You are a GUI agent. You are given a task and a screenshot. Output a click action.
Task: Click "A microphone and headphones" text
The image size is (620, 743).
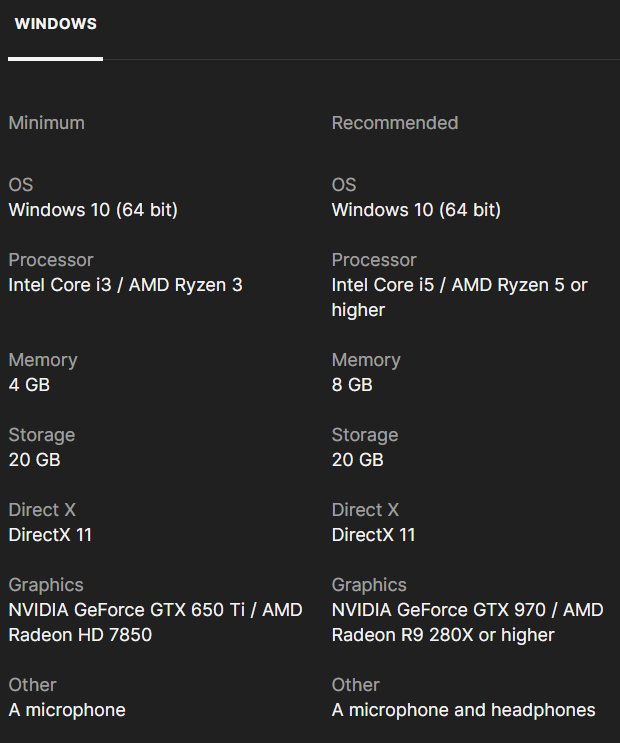click(x=463, y=710)
